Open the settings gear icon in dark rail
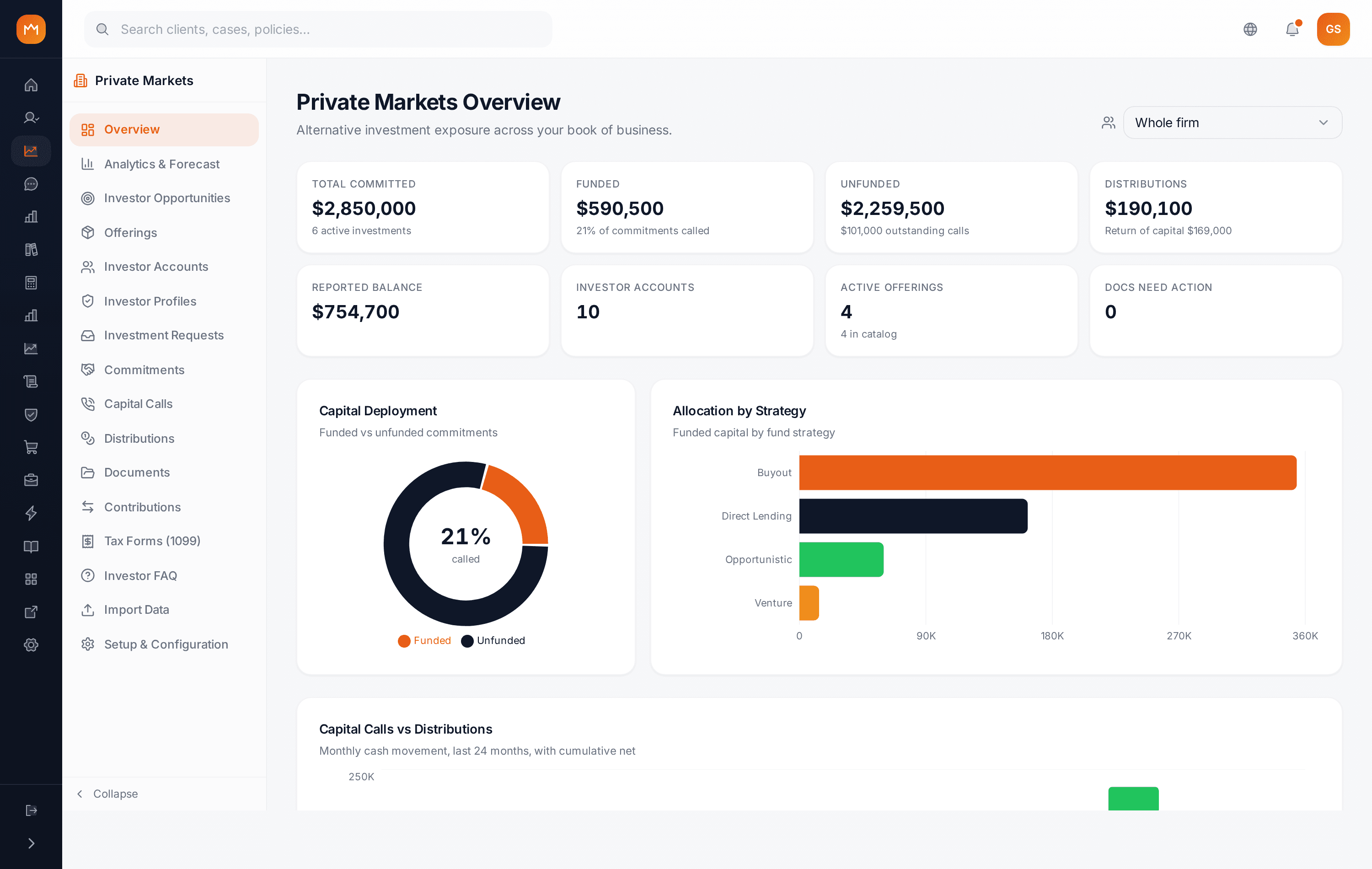Screen dimensions: 1372x869 [x=31, y=645]
